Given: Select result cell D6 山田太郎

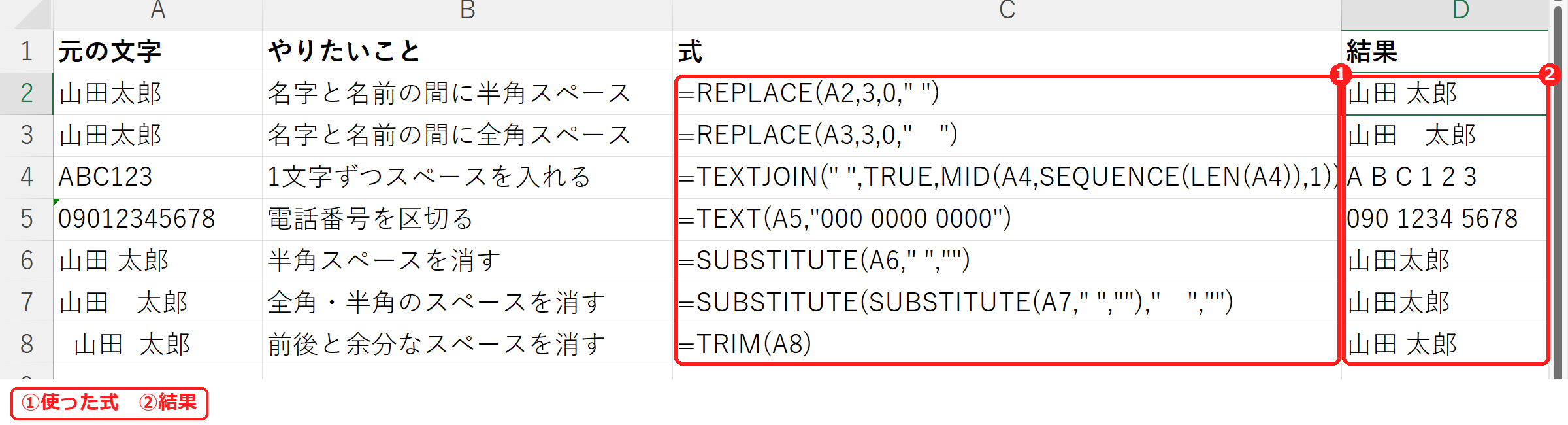Looking at the screenshot, I should (x=1445, y=261).
